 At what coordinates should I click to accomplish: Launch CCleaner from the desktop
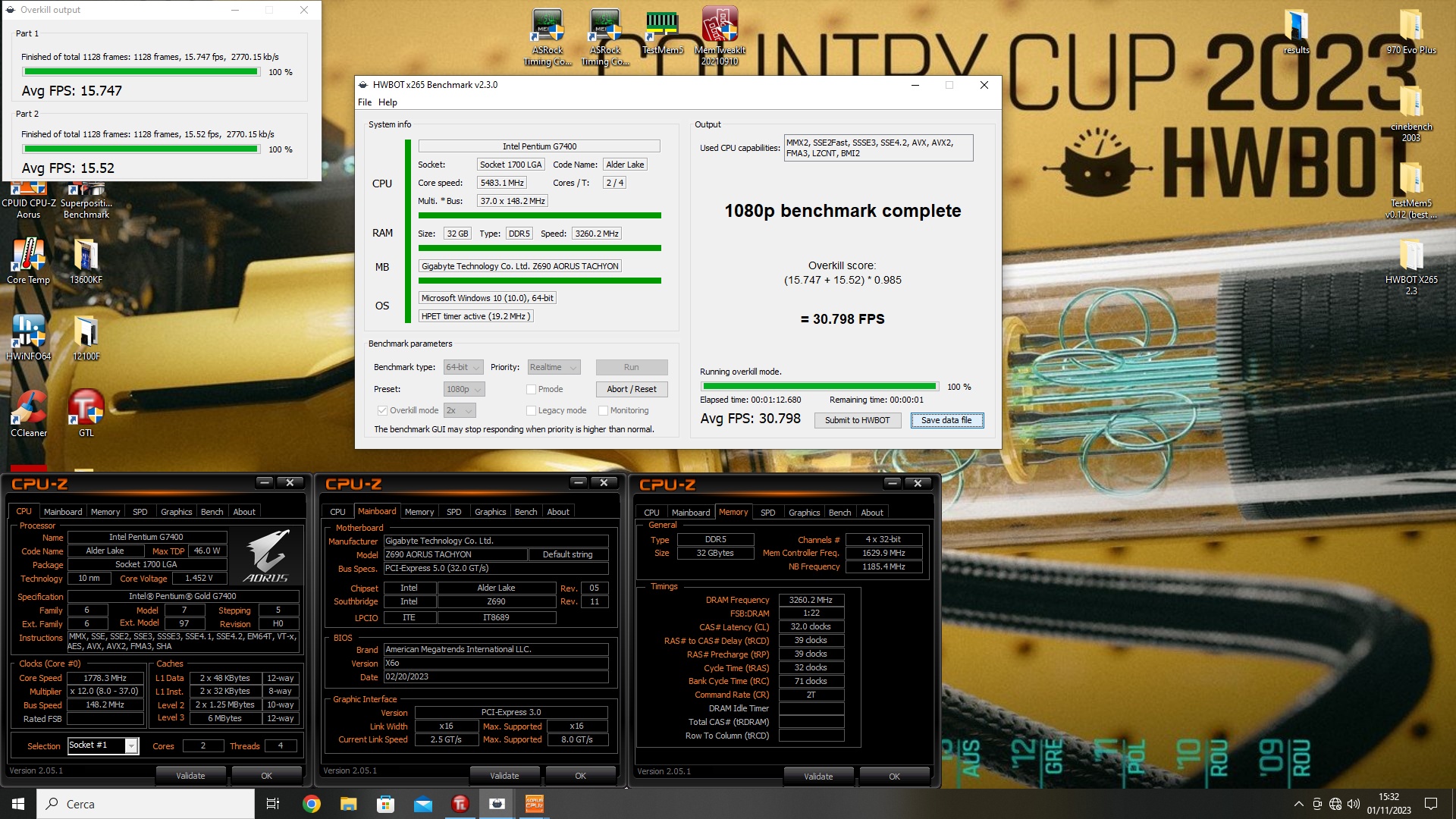pos(28,414)
